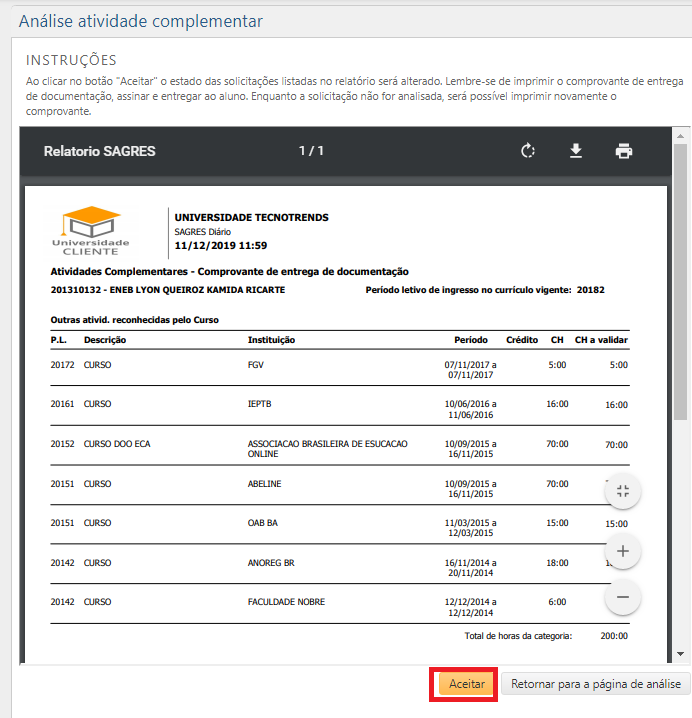Download the Relatorio SAGRES PDF

coord(576,151)
